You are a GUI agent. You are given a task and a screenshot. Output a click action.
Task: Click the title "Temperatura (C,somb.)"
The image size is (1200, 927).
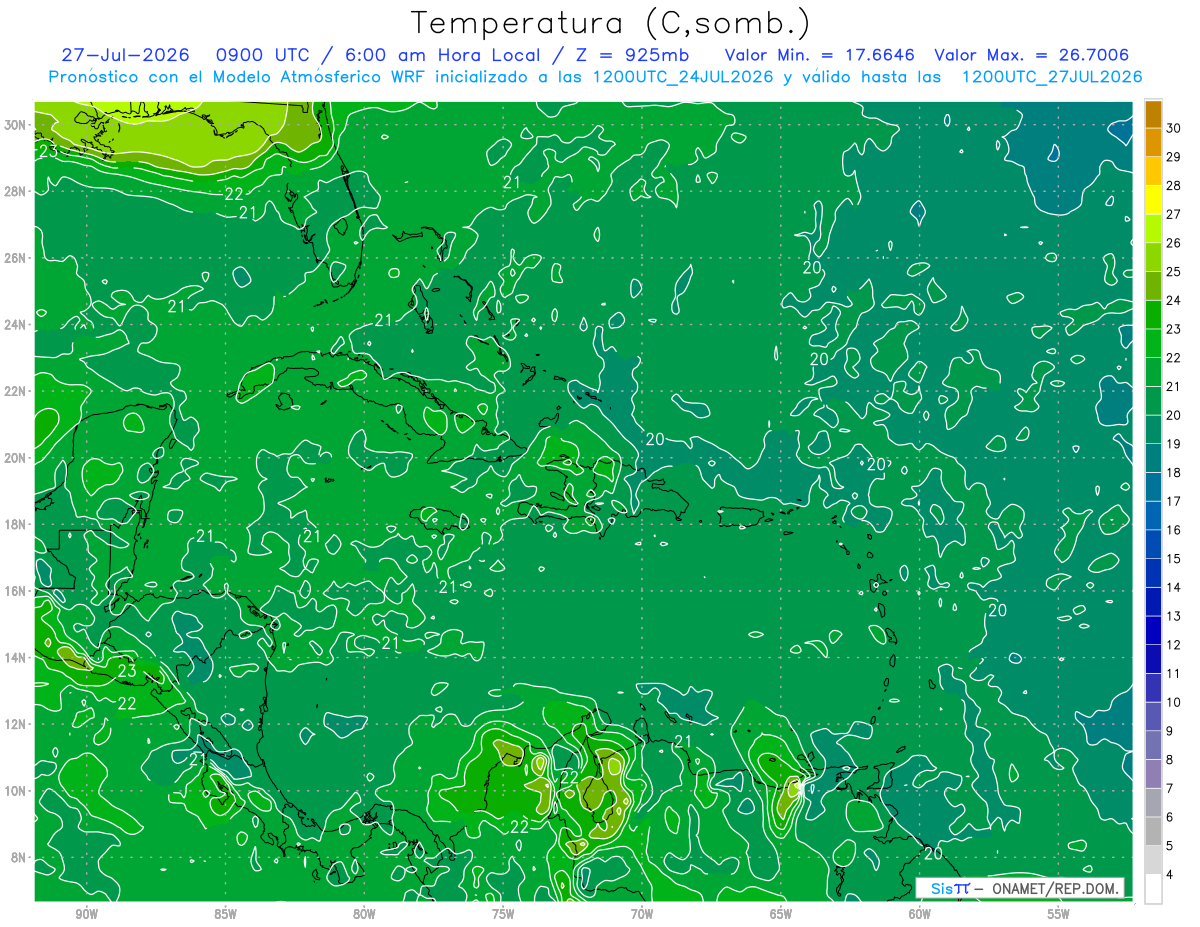click(x=610, y=23)
